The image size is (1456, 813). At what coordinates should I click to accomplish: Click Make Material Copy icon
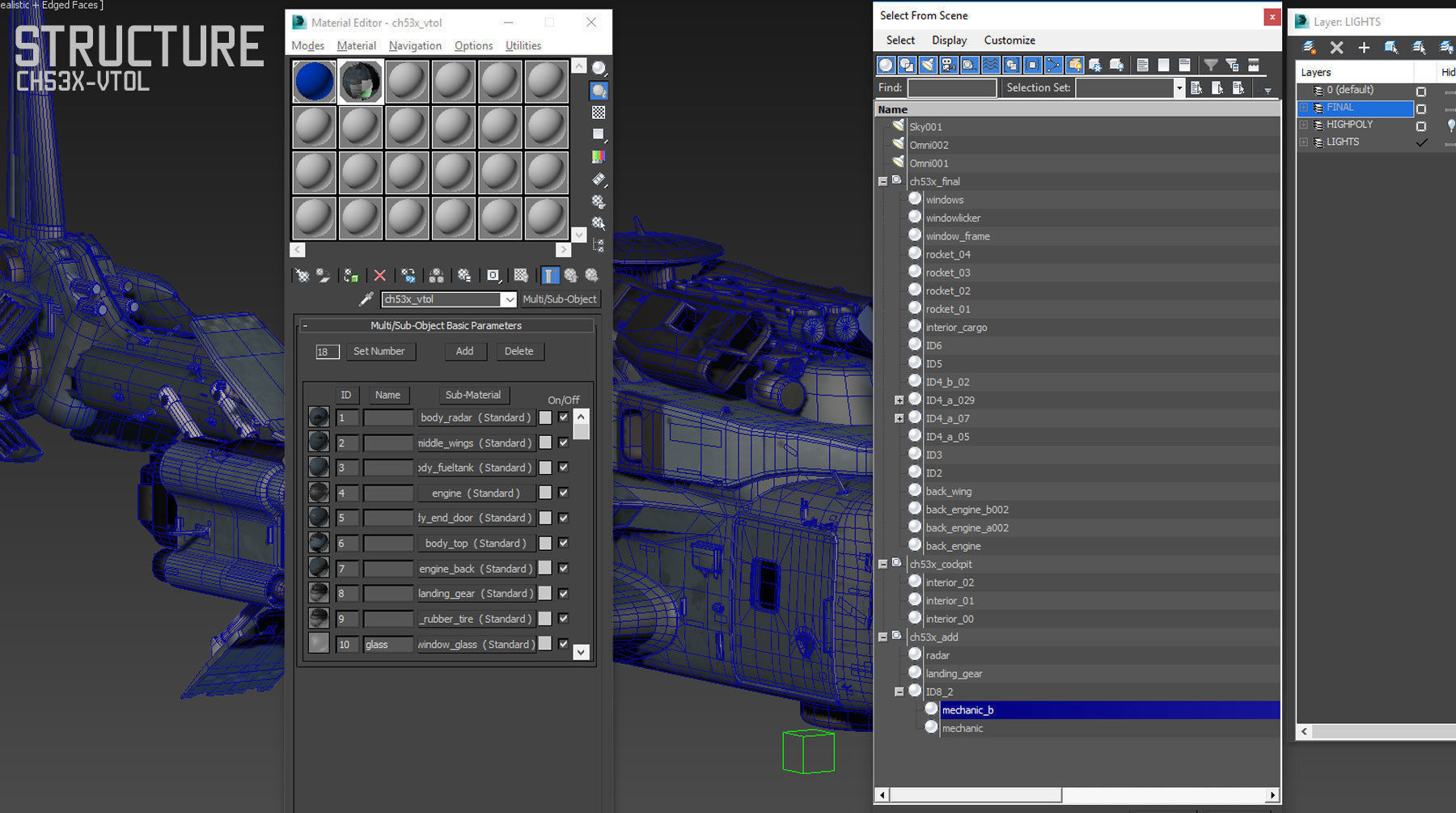[x=408, y=276]
